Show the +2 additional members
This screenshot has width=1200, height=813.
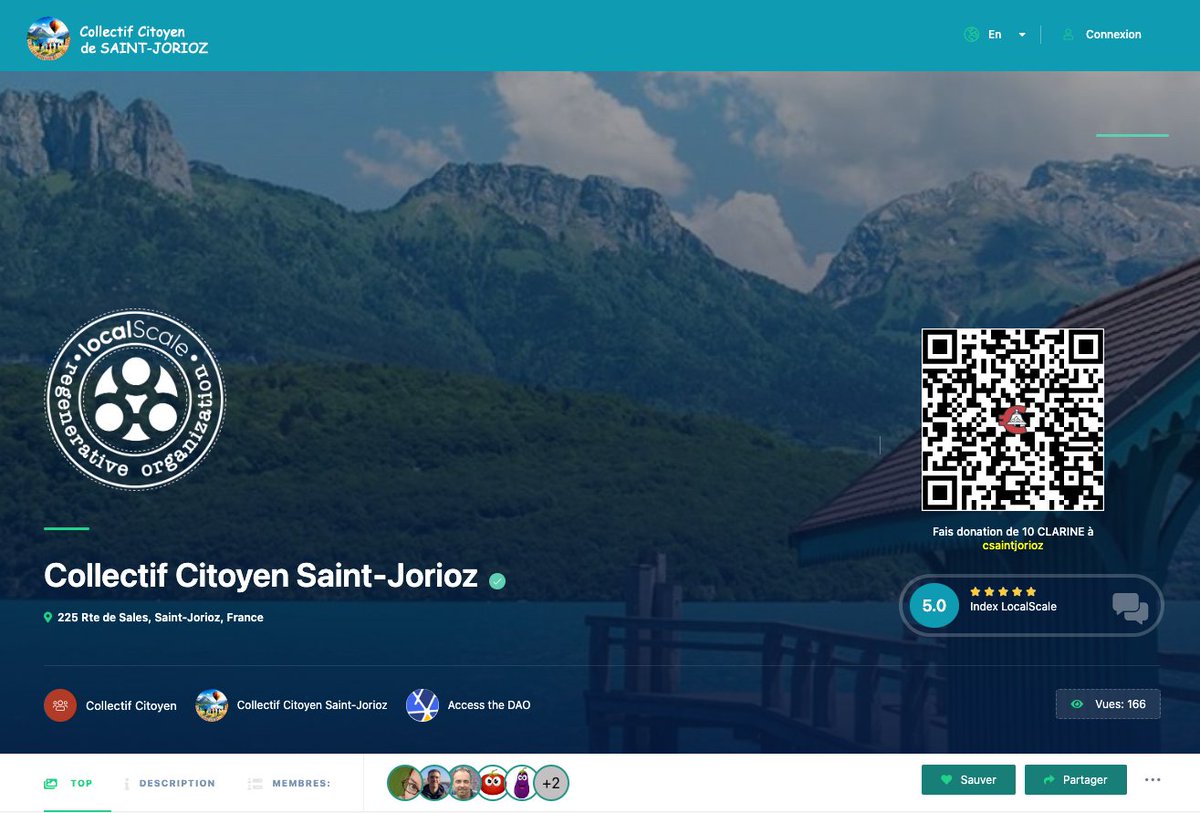coord(551,783)
